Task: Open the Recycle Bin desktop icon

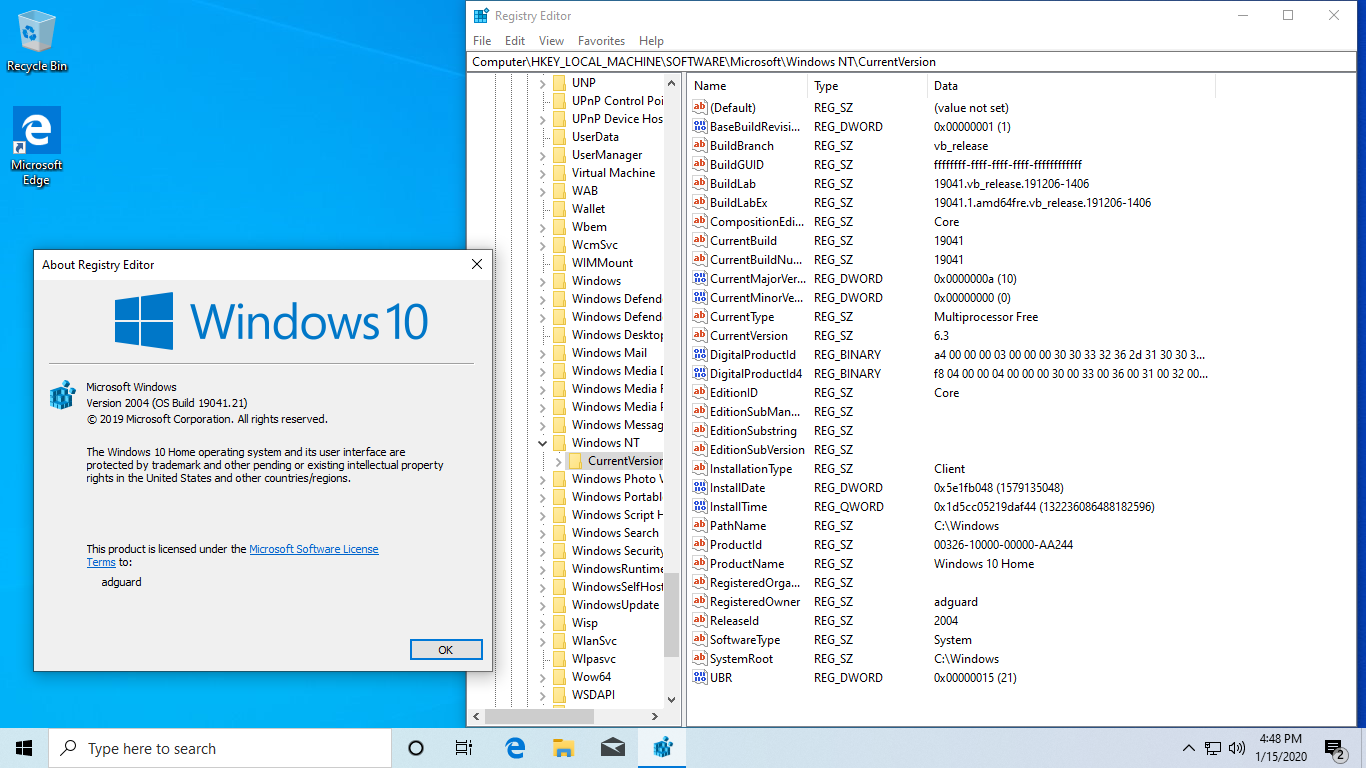Action: 37,41
